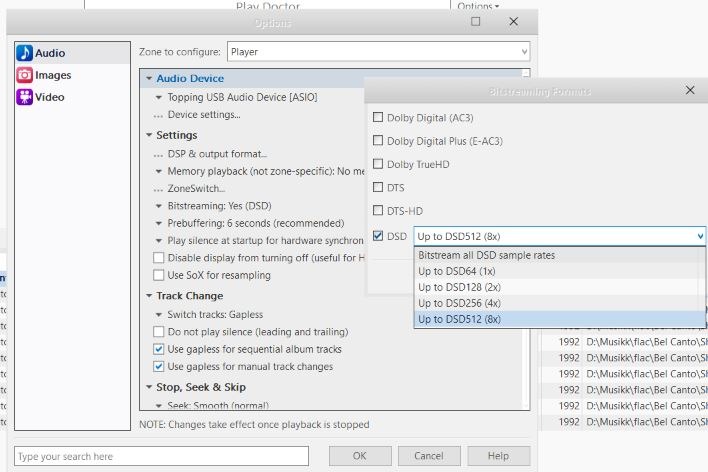Viewport: 708px width, 472px height.
Task: Toggle Do not play silence checkbox
Action: (158, 332)
